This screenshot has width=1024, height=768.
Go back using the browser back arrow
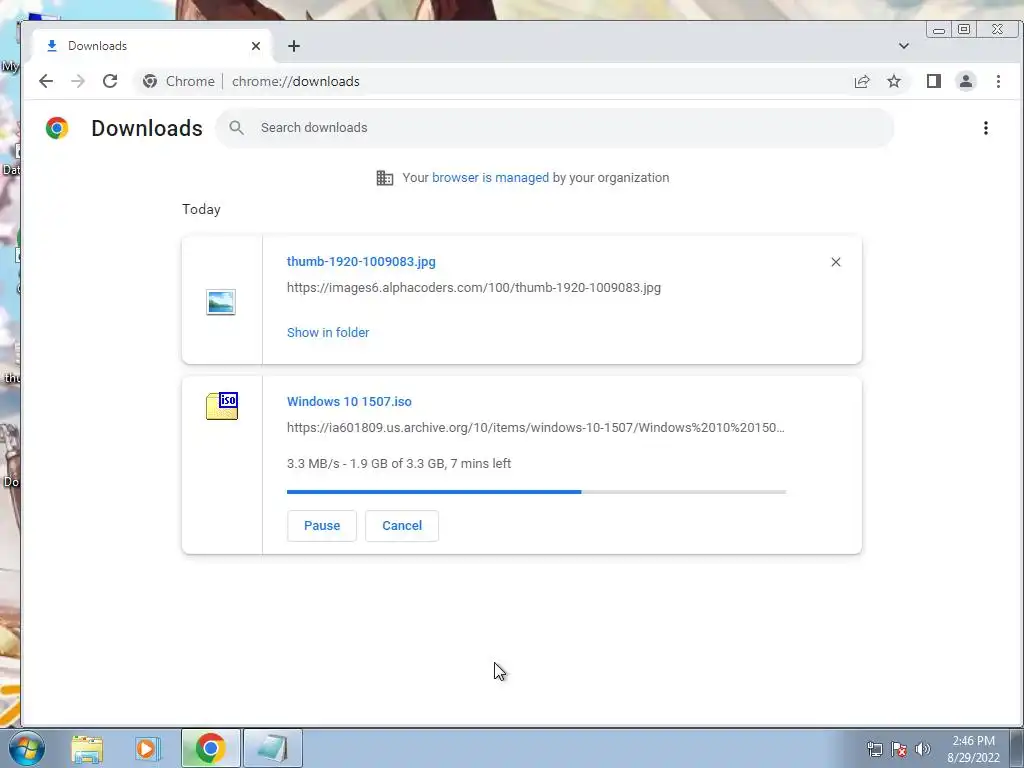pyautogui.click(x=46, y=81)
